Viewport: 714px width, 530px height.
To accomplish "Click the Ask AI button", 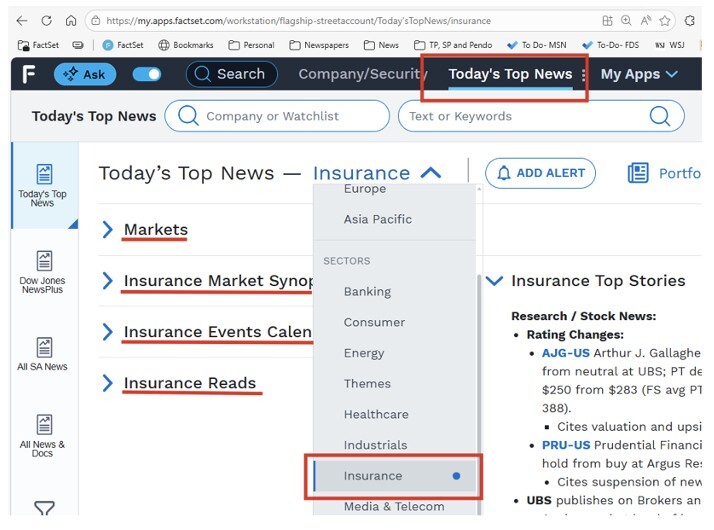I will point(85,74).
